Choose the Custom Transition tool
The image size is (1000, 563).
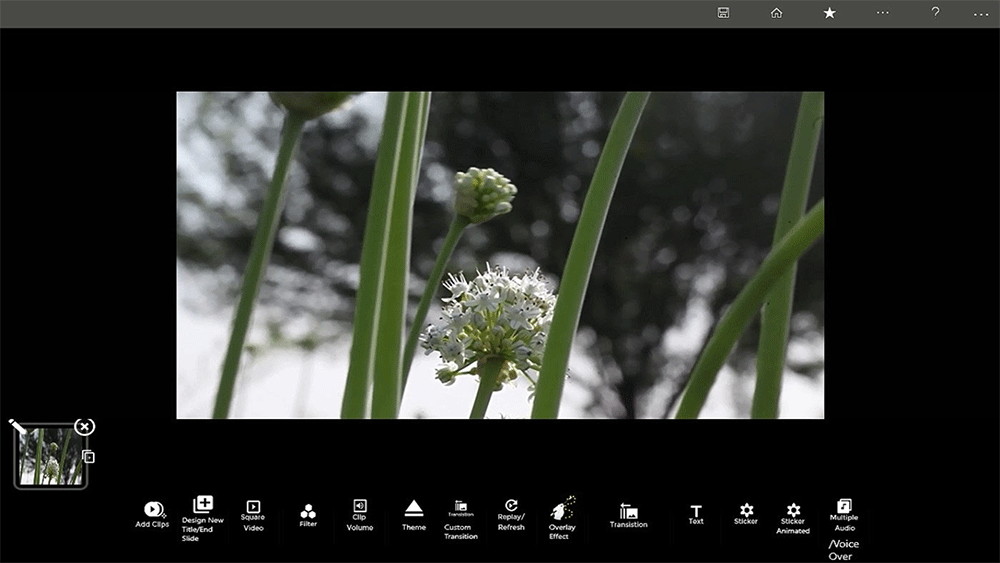coord(460,507)
